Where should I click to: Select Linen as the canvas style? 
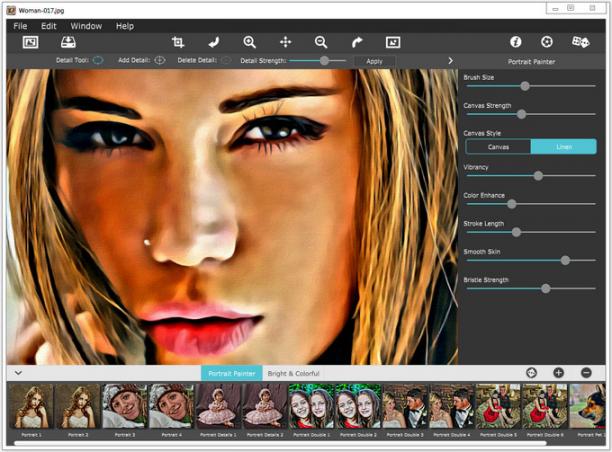pos(564,147)
